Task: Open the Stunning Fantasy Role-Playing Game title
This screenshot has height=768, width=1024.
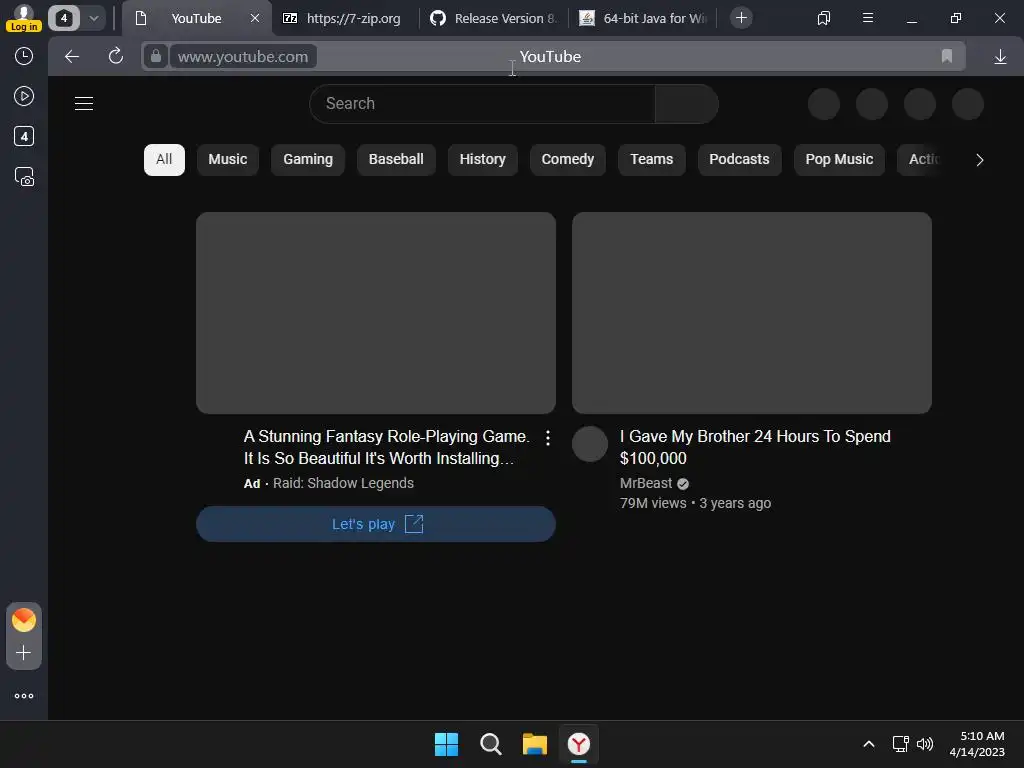Action: click(387, 447)
